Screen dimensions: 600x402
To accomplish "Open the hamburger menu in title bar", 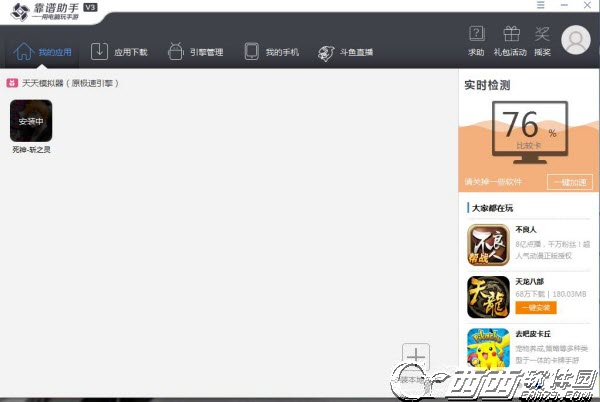I will tap(540, 5).
